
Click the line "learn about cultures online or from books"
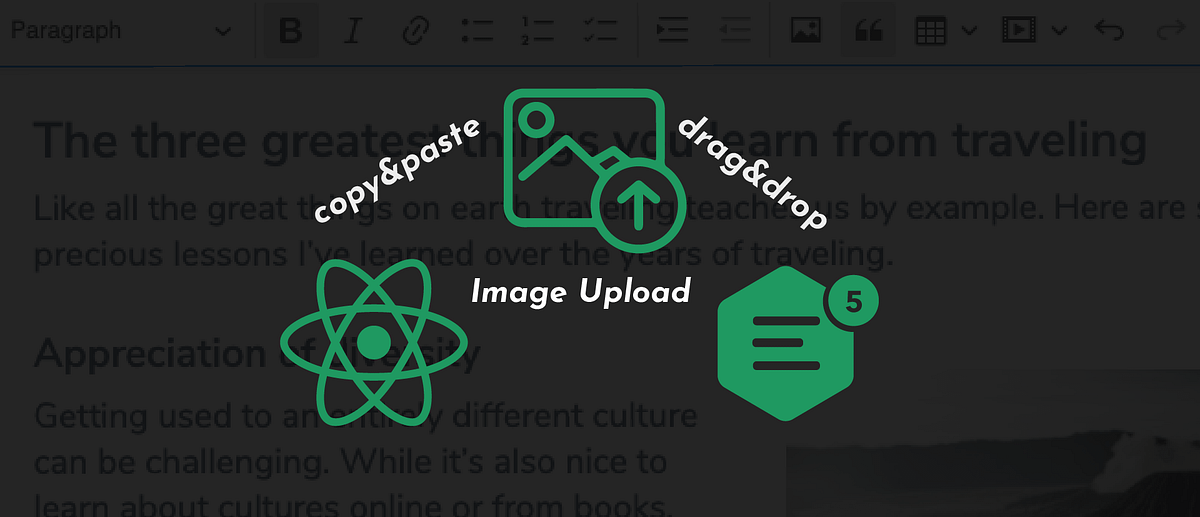coord(350,504)
